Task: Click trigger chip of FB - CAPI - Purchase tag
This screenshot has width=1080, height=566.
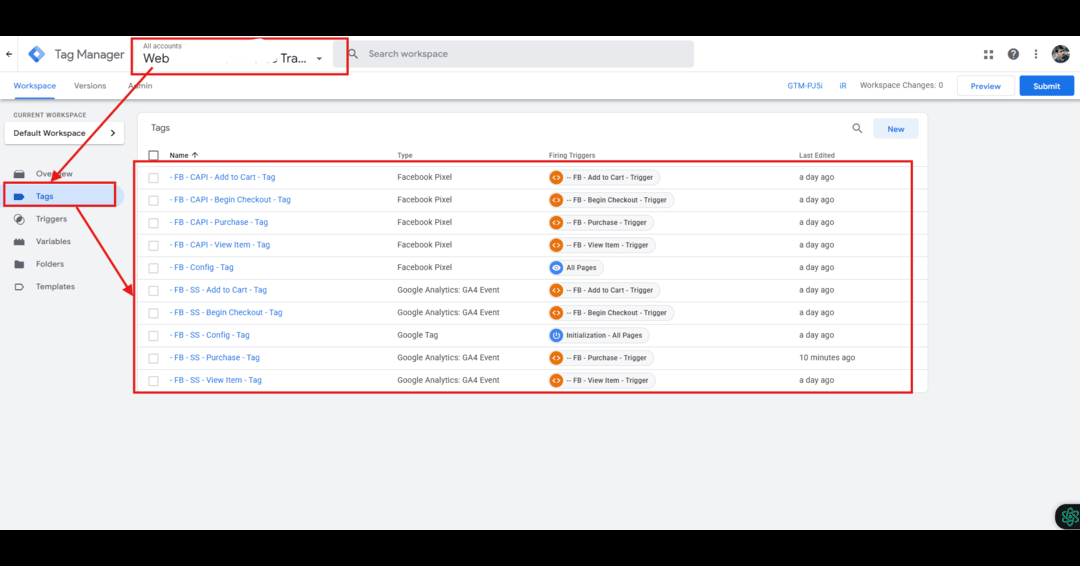Action: (601, 223)
